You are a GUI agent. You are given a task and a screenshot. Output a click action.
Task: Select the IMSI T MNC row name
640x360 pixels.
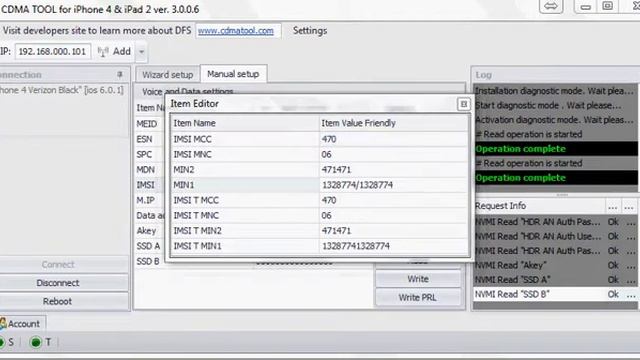[x=196, y=216]
